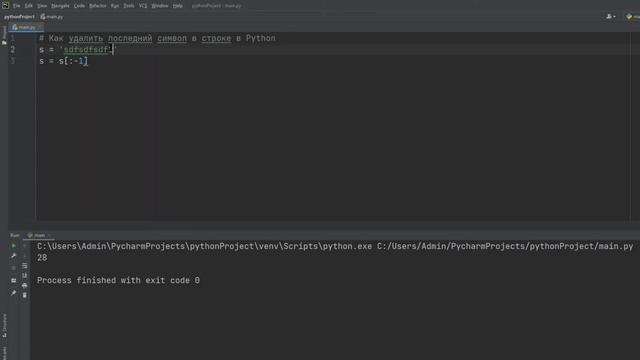Click the 'Process finished with exit code 0' message
The width and height of the screenshot is (640, 360).
point(118,280)
